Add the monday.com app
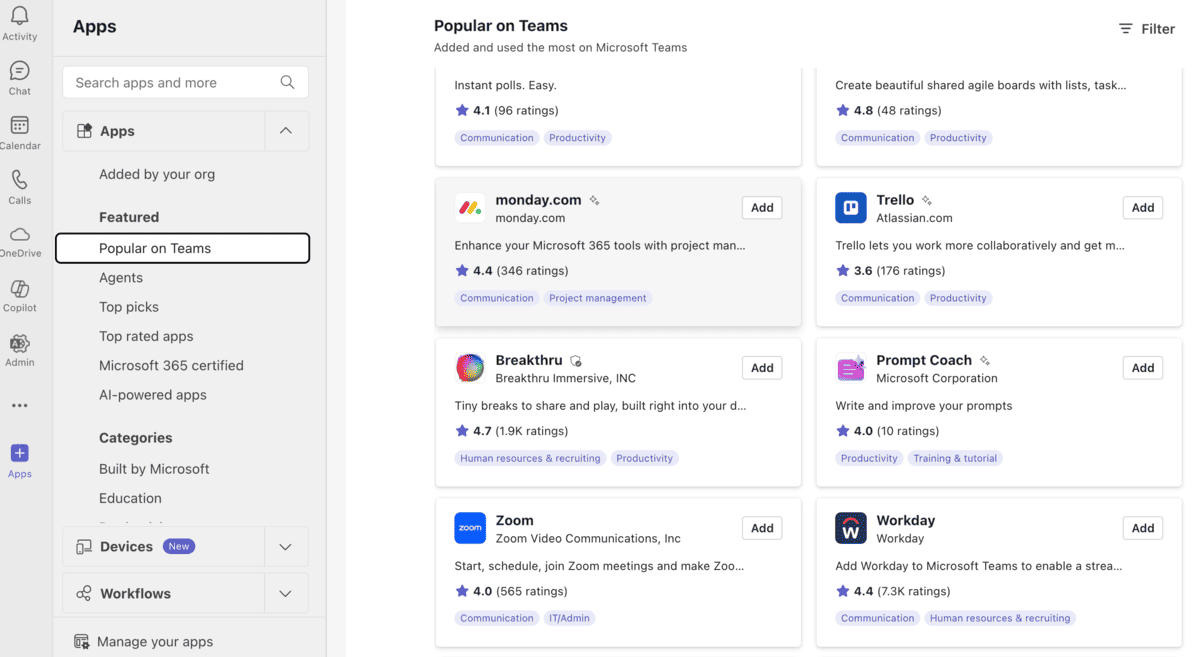 coord(762,208)
